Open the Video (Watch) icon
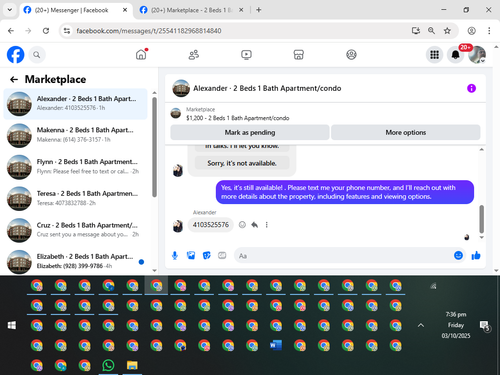The image size is (500, 375). coord(246,54)
